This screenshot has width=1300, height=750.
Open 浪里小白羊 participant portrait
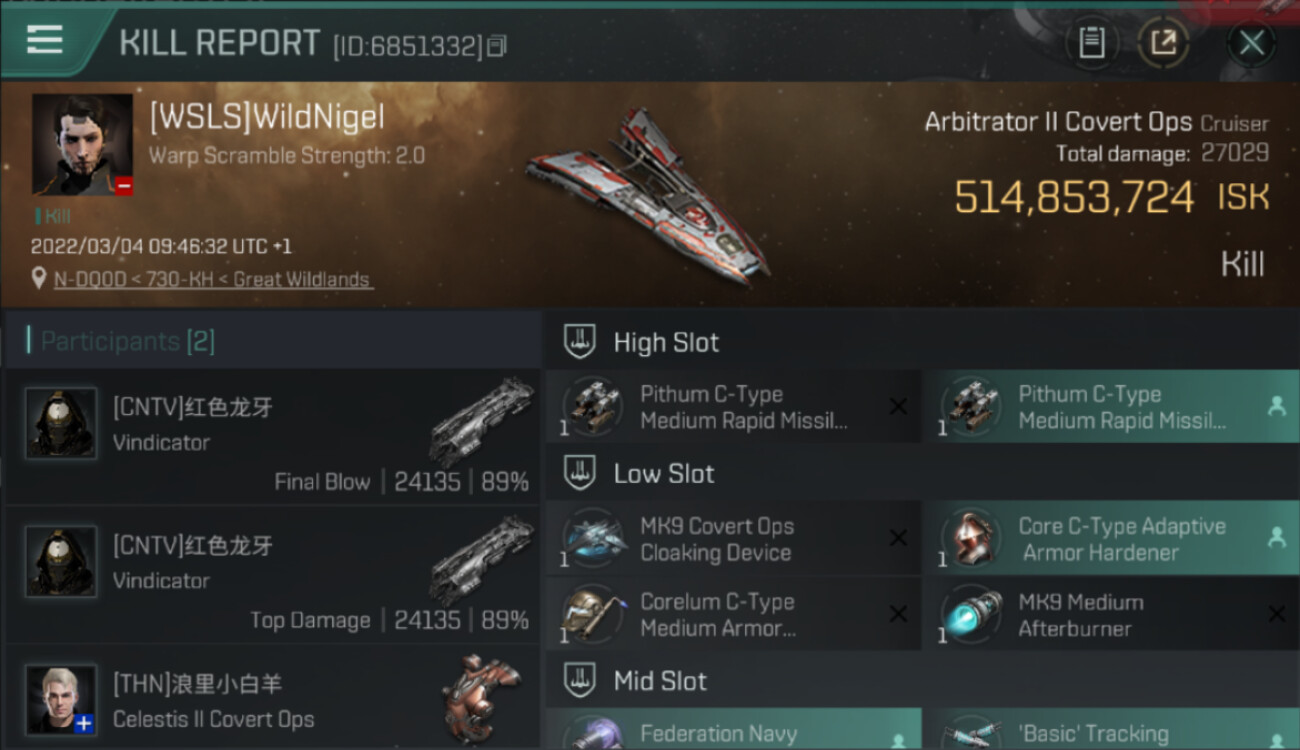61,700
